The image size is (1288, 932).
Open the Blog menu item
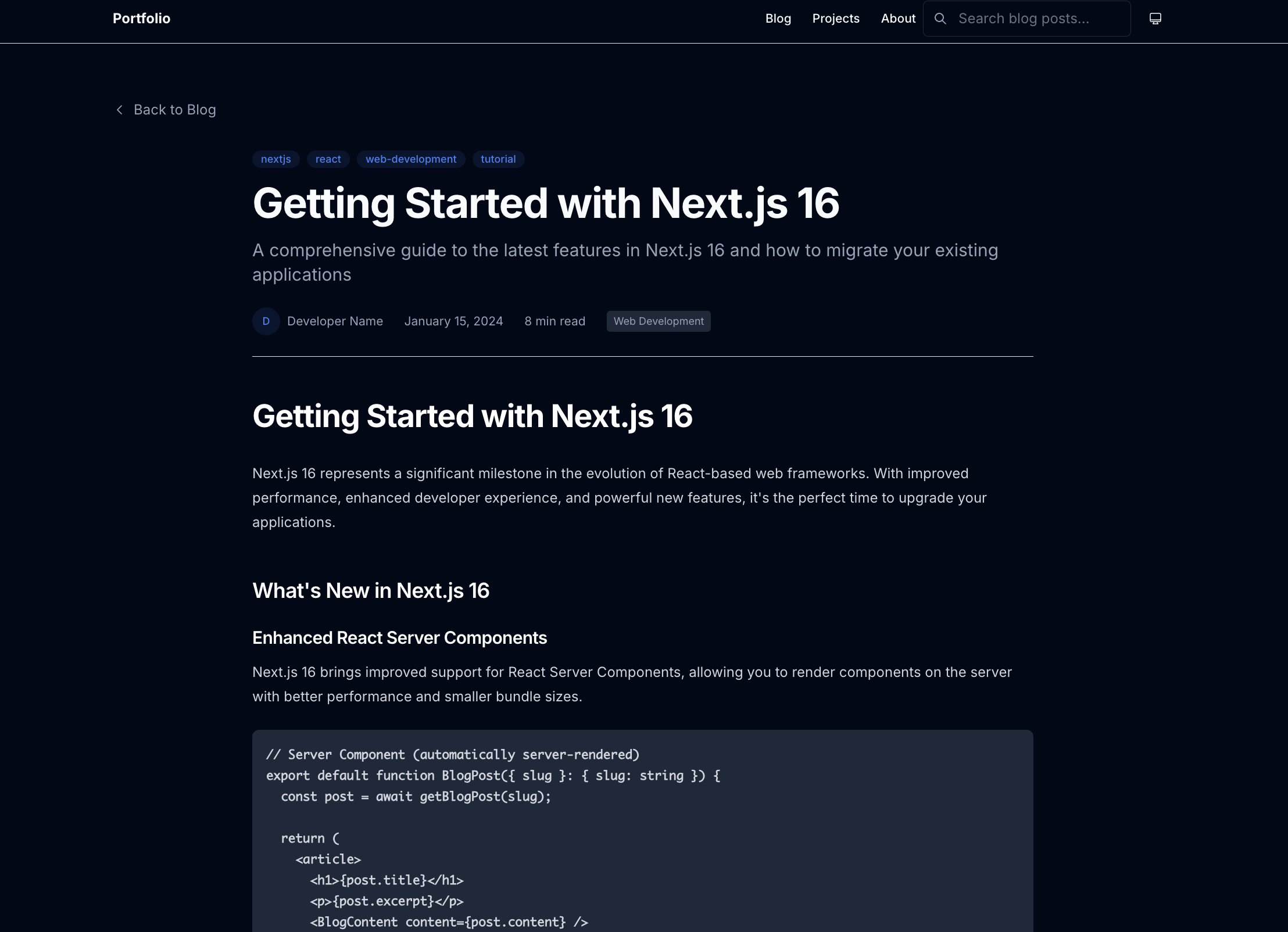[778, 19]
